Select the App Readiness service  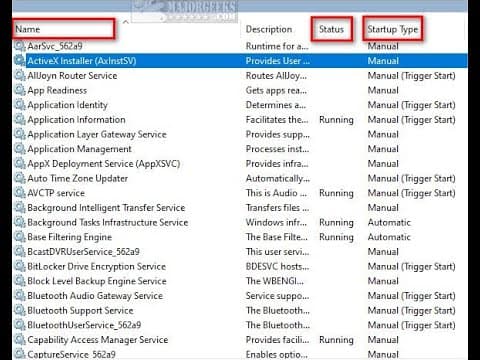pyautogui.click(x=57, y=90)
